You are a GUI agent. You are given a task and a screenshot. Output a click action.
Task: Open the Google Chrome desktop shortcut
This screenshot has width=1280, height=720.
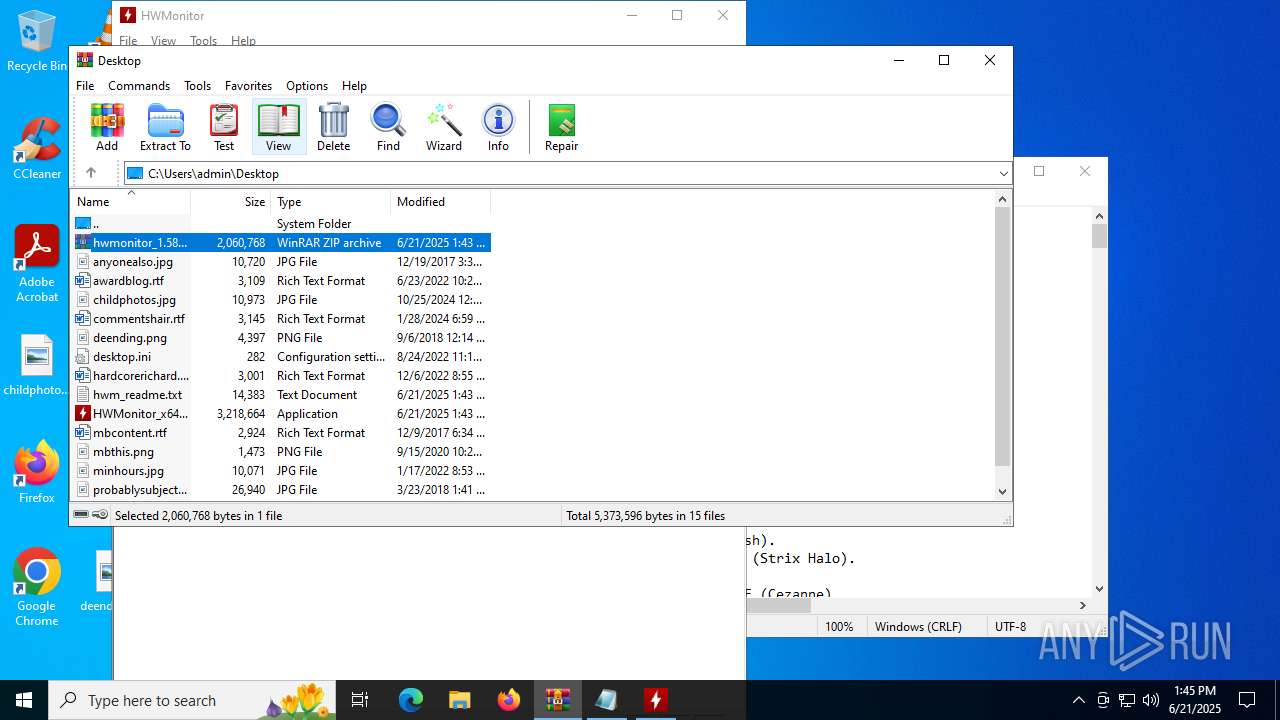click(37, 588)
